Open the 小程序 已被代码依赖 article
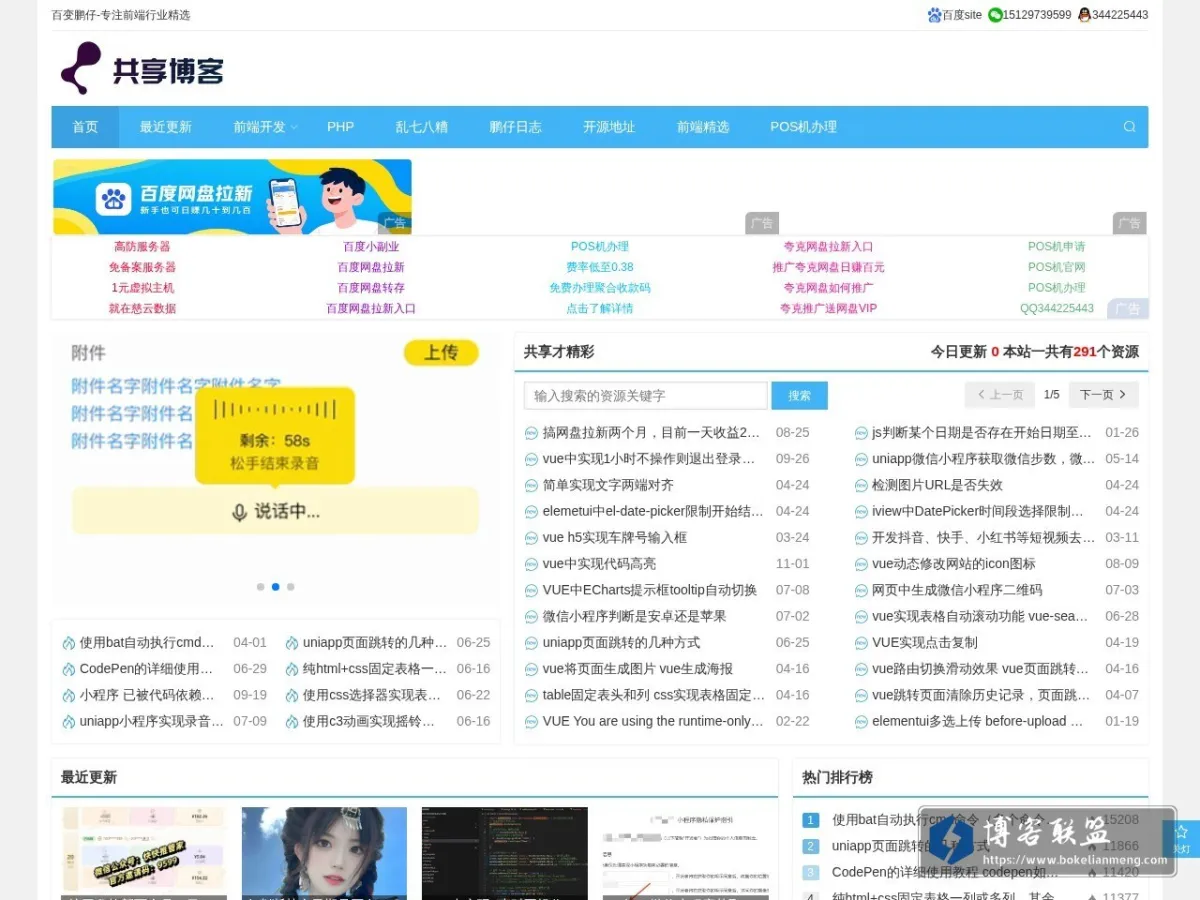This screenshot has height=900, width=1200. (x=147, y=695)
